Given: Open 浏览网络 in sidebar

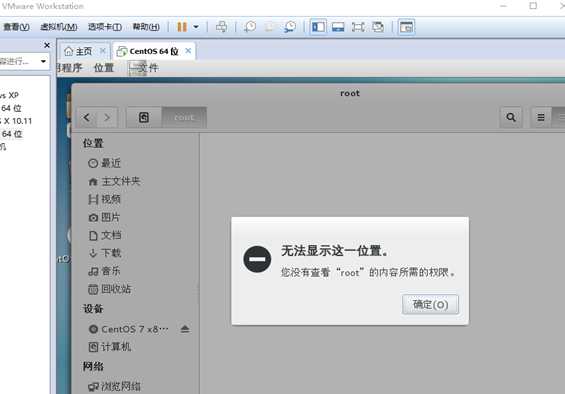Looking at the screenshot, I should click(114, 386).
